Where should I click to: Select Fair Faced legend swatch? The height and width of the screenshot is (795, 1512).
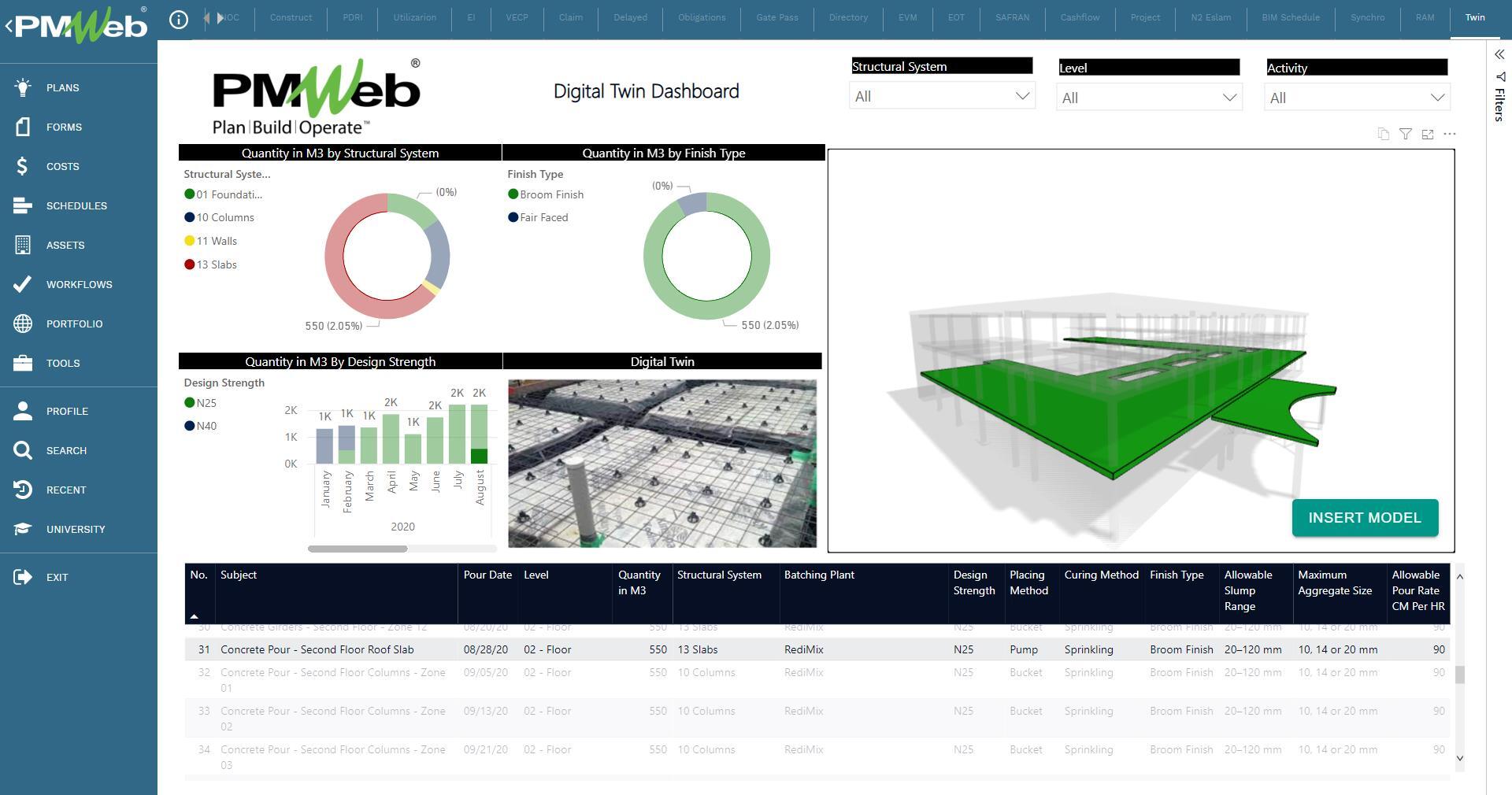point(513,217)
